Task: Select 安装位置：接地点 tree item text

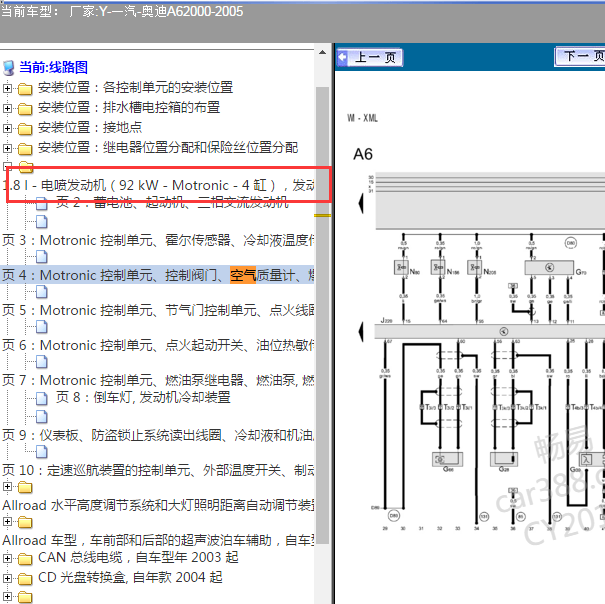Action: click(90, 127)
